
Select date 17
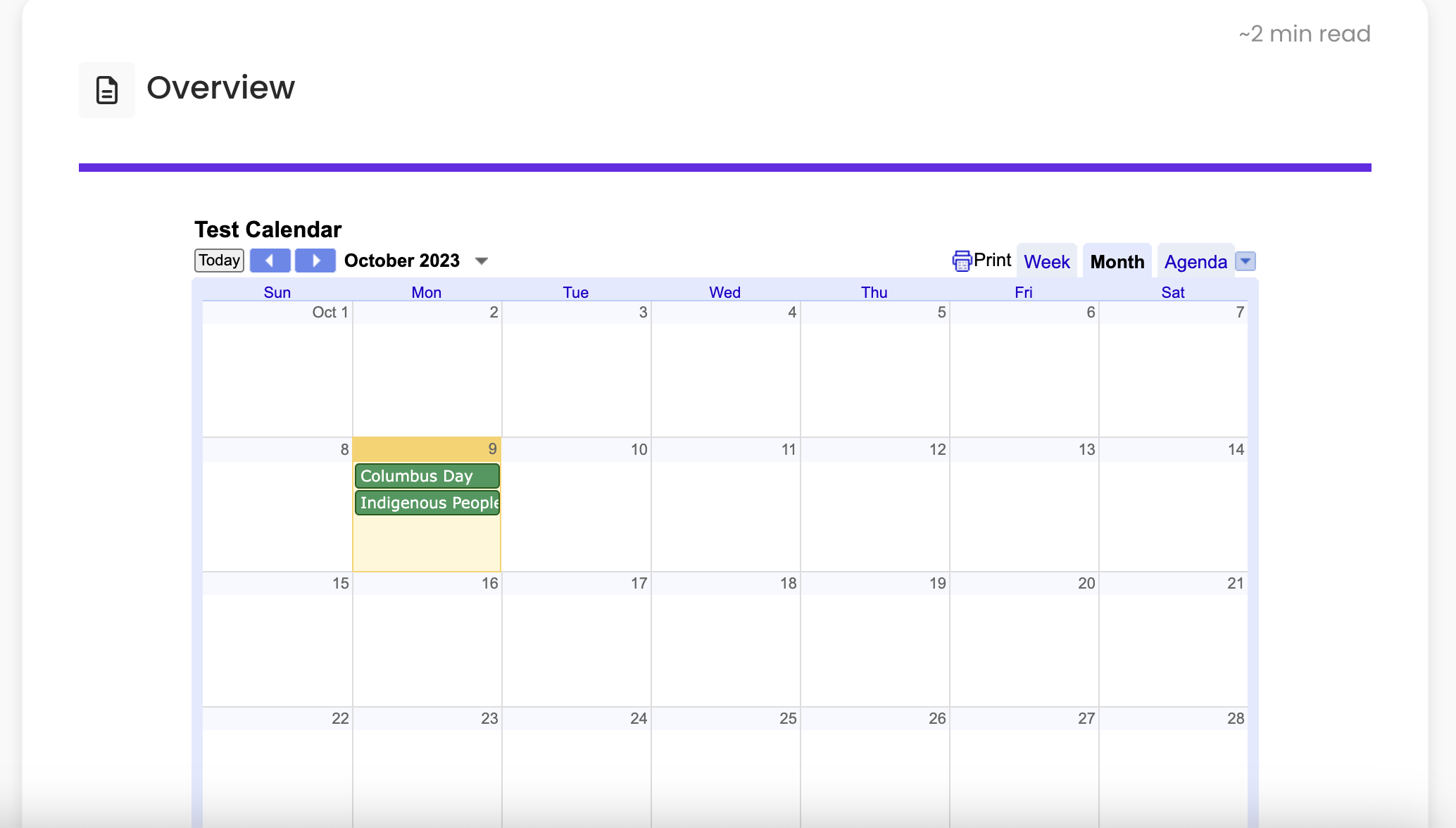pyautogui.click(x=639, y=584)
